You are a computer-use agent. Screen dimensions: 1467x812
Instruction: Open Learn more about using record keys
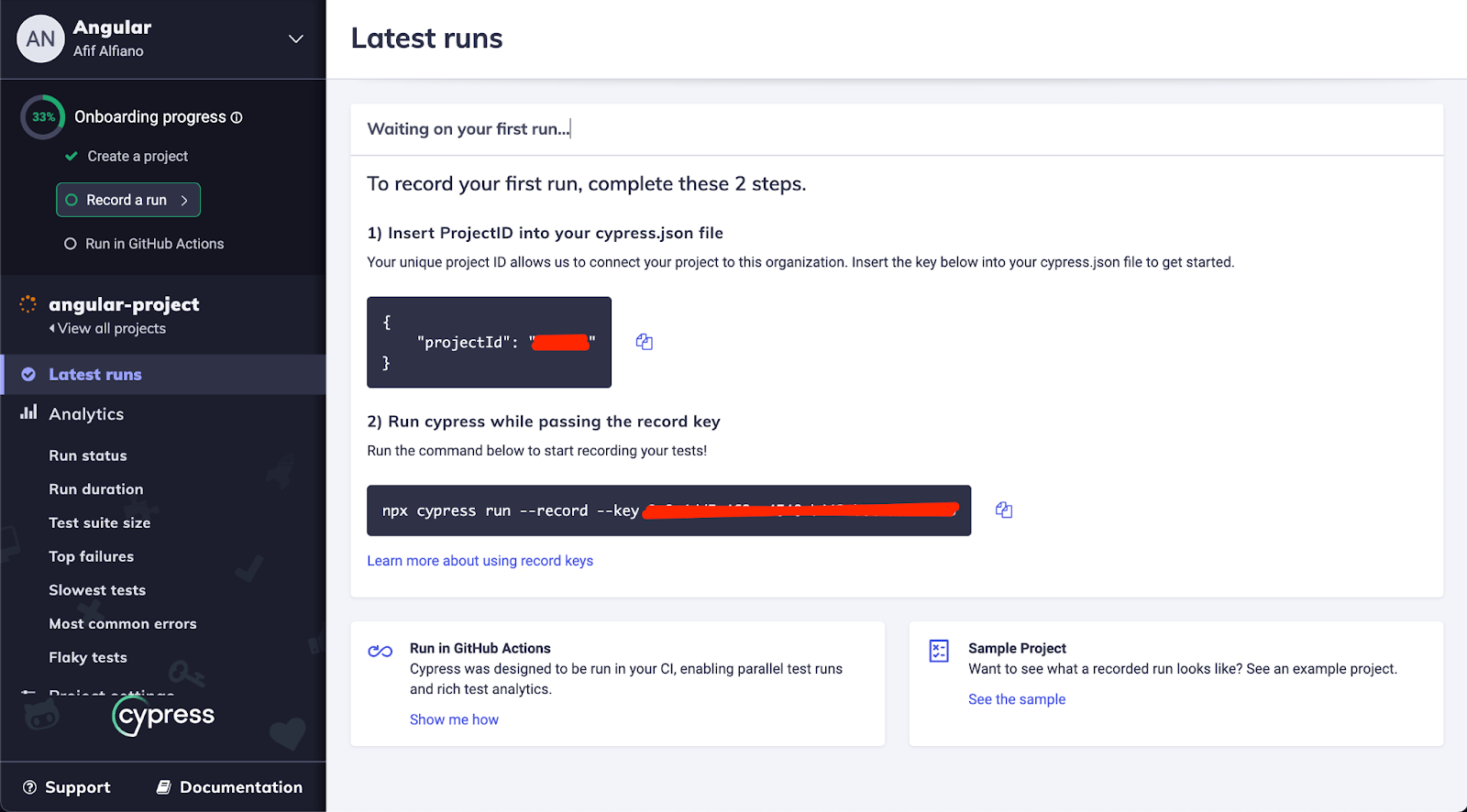pos(480,561)
